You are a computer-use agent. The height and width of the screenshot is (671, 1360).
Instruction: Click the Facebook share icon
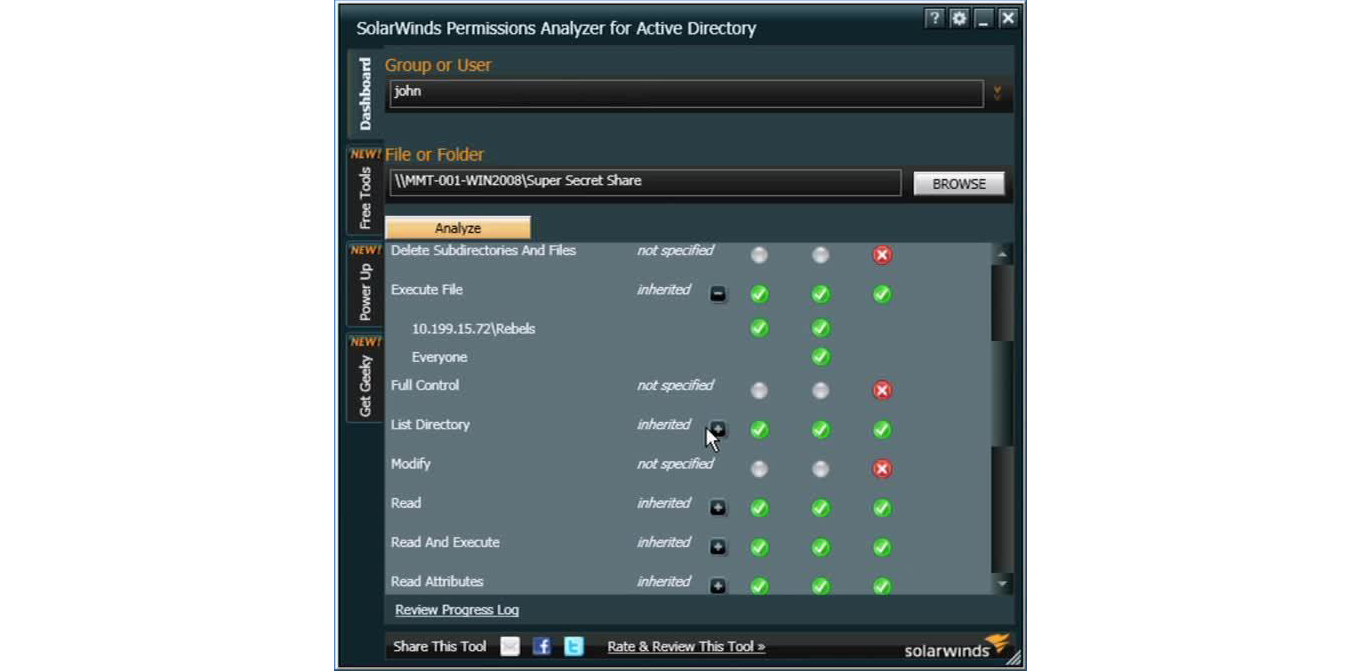point(541,647)
